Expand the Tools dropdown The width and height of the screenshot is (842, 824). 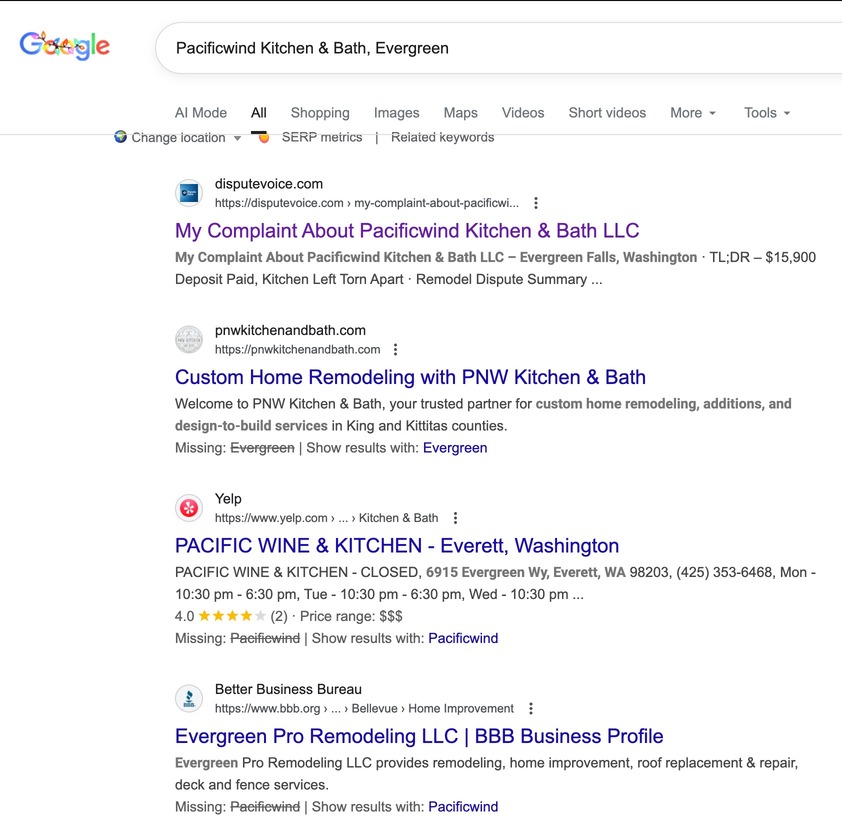(x=767, y=113)
